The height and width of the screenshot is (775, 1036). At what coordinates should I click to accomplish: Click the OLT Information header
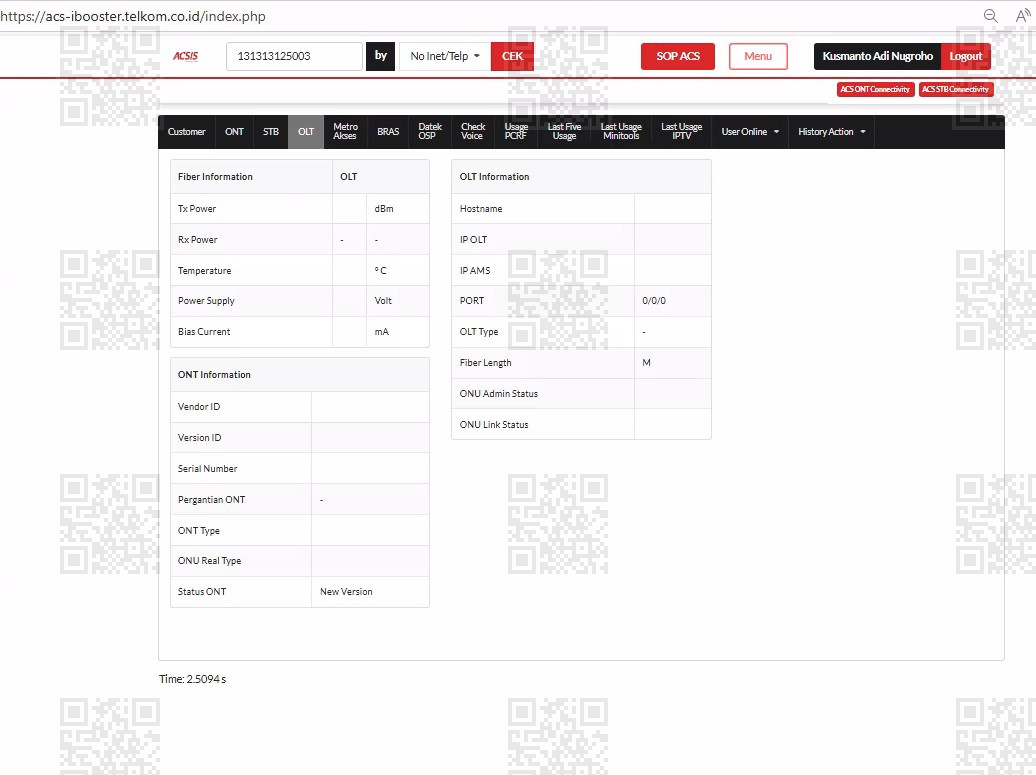pos(494,177)
